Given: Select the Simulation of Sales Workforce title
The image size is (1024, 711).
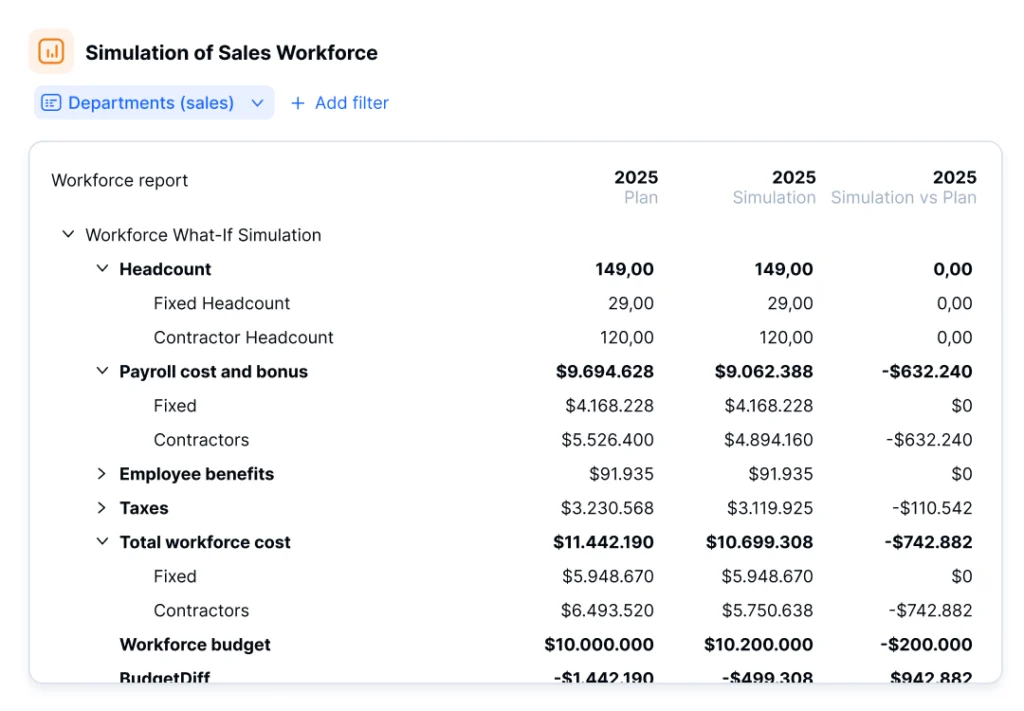Looking at the screenshot, I should pos(231,52).
